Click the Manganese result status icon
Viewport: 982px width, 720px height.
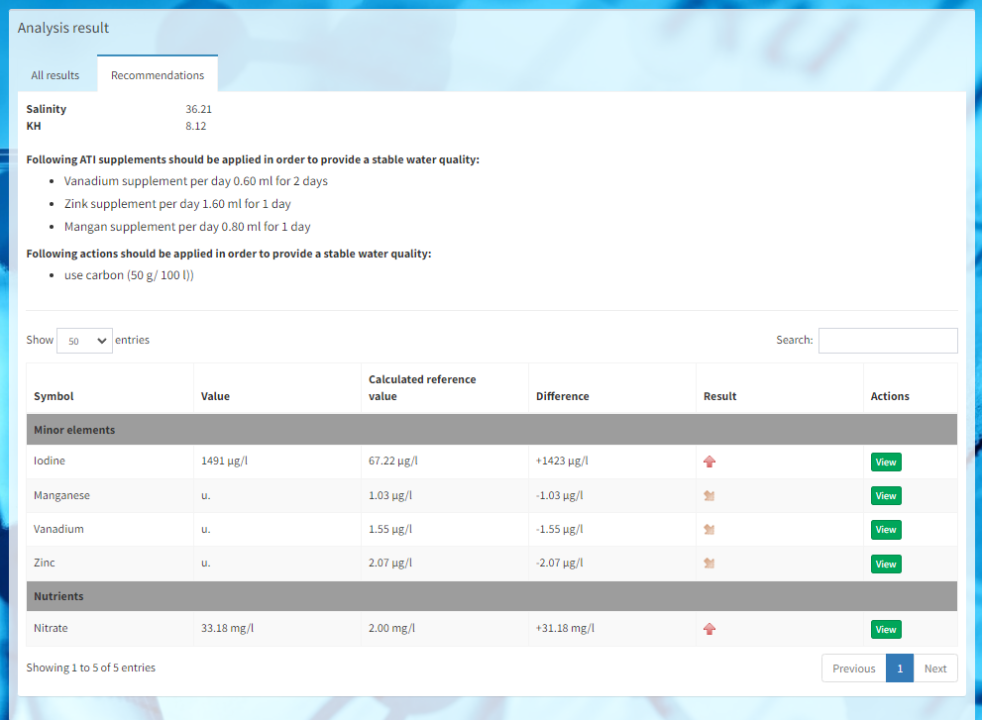point(709,496)
